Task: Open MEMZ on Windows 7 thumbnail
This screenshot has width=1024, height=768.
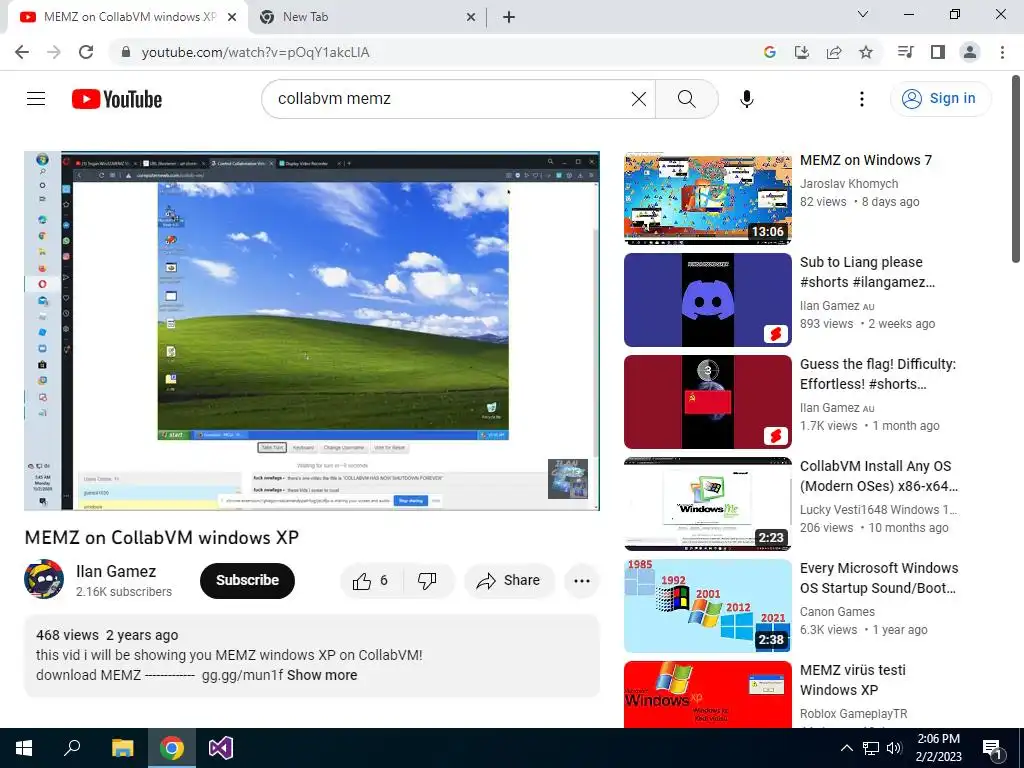Action: pyautogui.click(x=707, y=198)
